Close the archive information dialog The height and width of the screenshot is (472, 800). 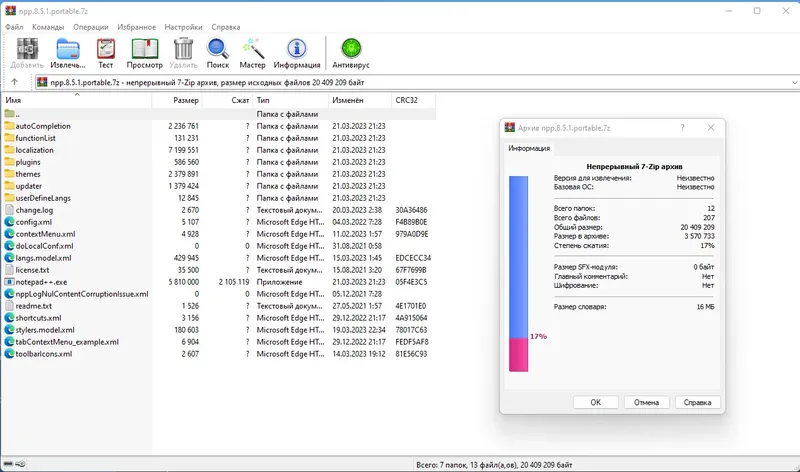coord(711,128)
